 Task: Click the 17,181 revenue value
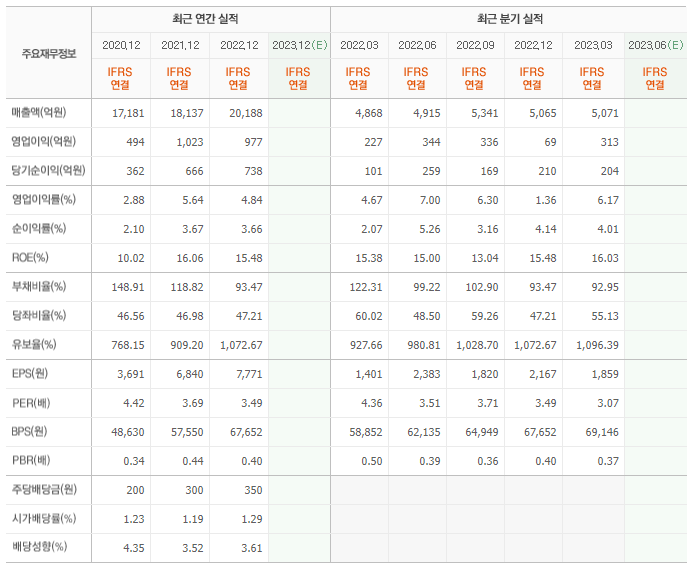click(x=128, y=113)
